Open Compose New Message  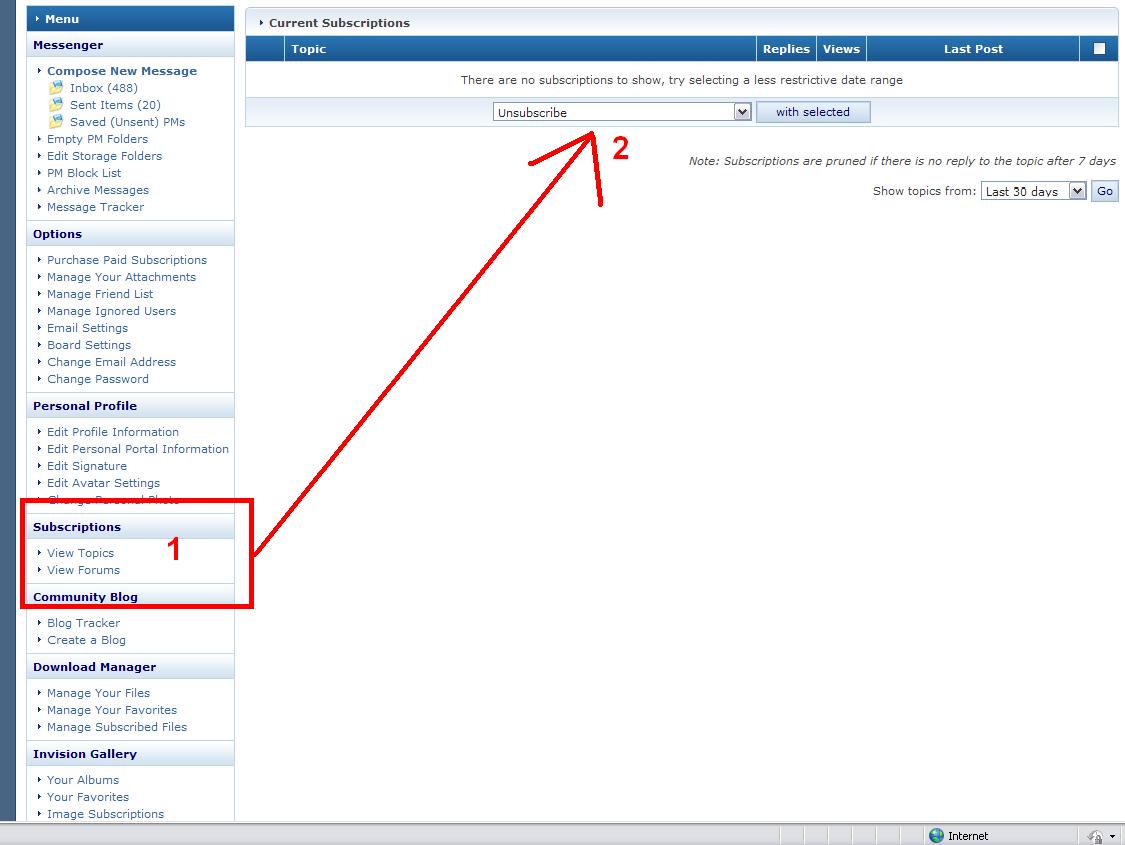(122, 71)
